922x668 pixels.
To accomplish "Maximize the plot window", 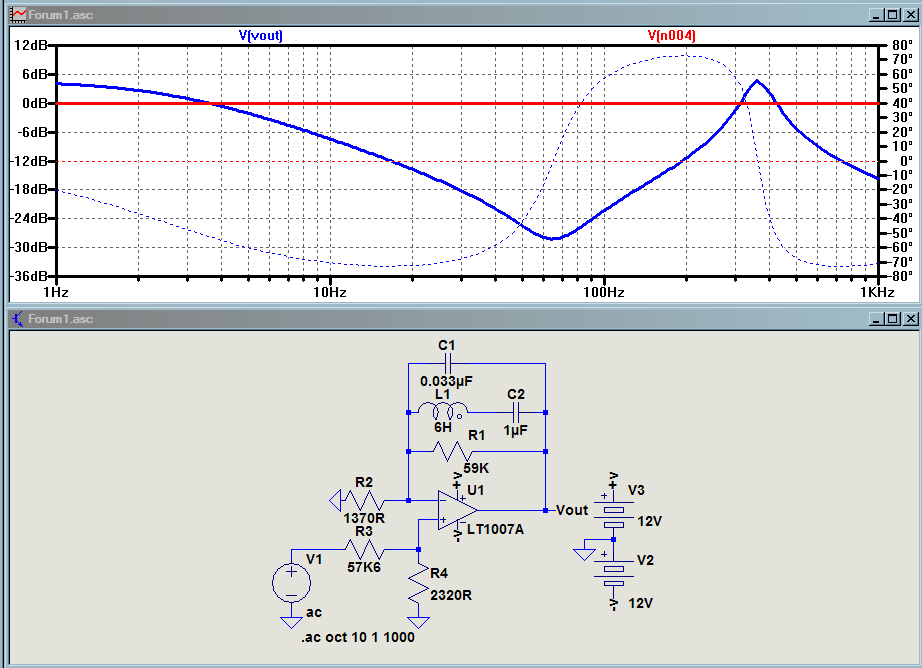I will (x=893, y=15).
